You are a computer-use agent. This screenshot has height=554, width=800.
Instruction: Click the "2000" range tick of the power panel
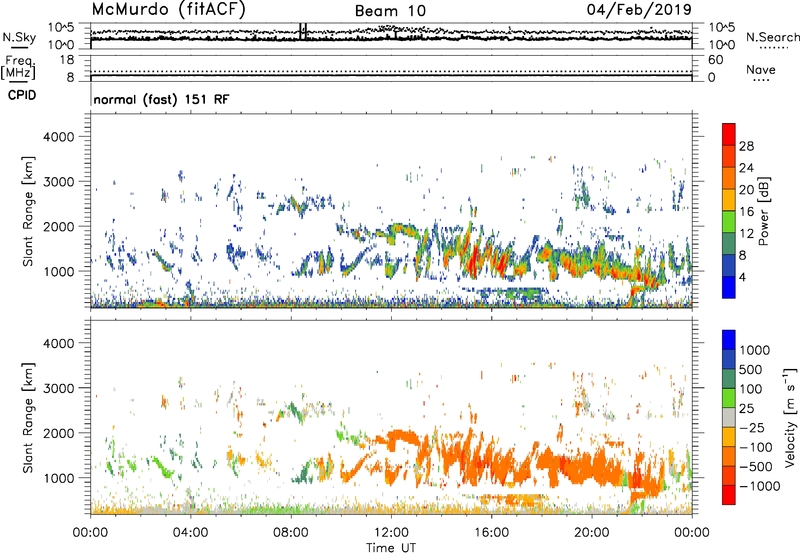(58, 226)
